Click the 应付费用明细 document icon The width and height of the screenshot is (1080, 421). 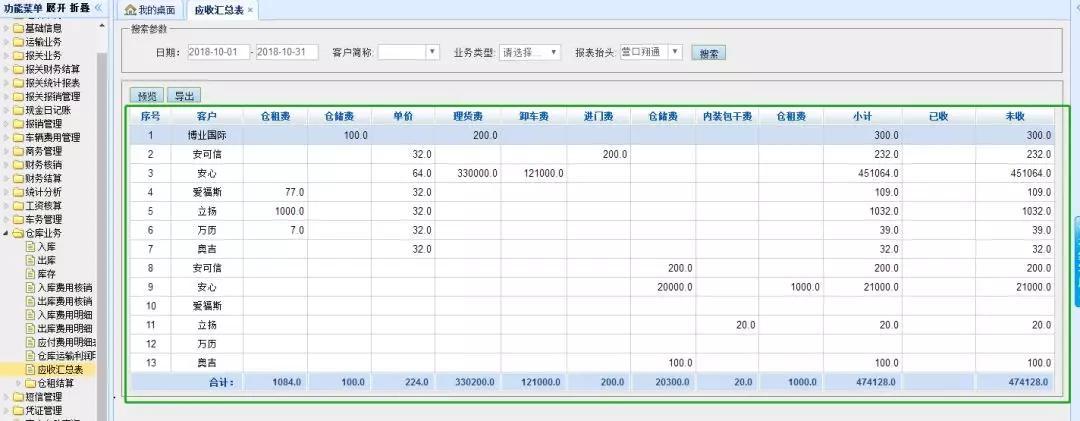[x=30, y=342]
